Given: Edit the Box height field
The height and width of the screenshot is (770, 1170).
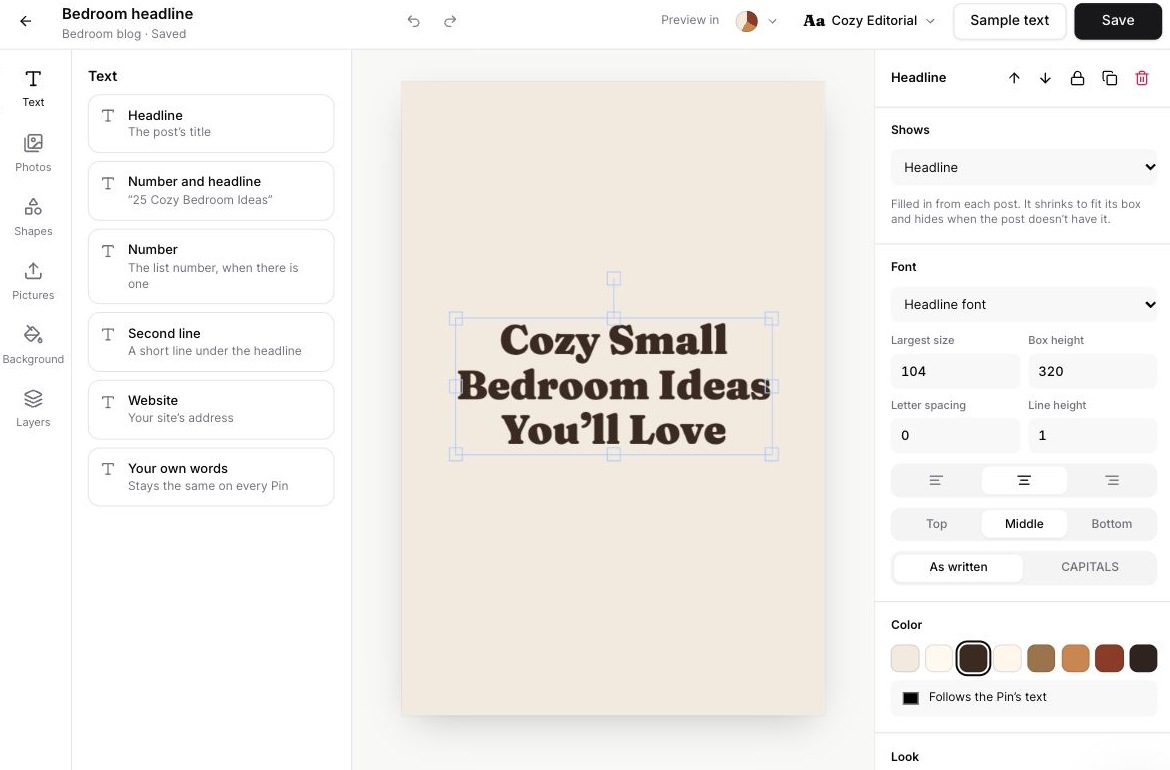Looking at the screenshot, I should tap(1092, 372).
